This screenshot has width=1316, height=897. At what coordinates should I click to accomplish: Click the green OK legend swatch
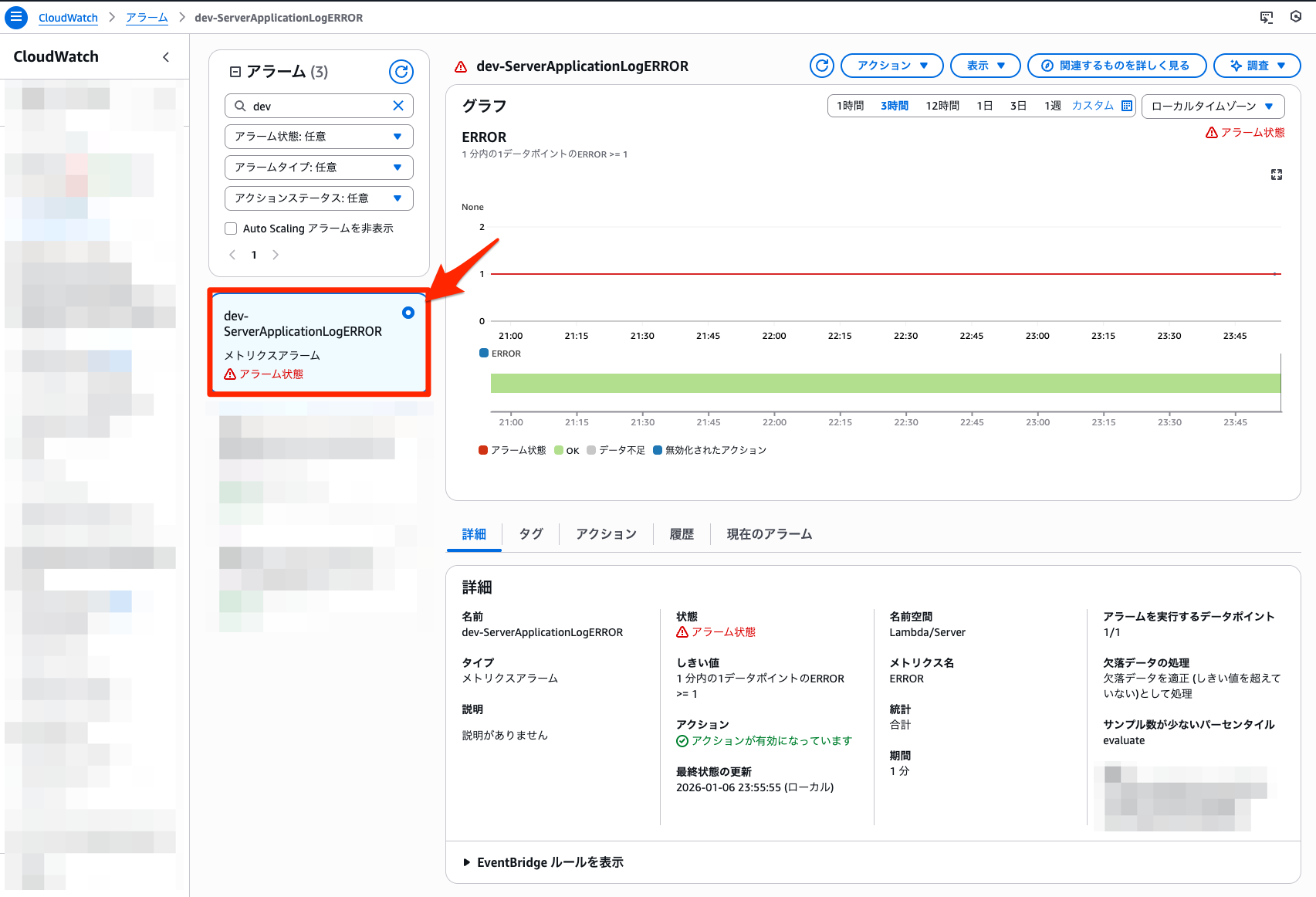(559, 450)
